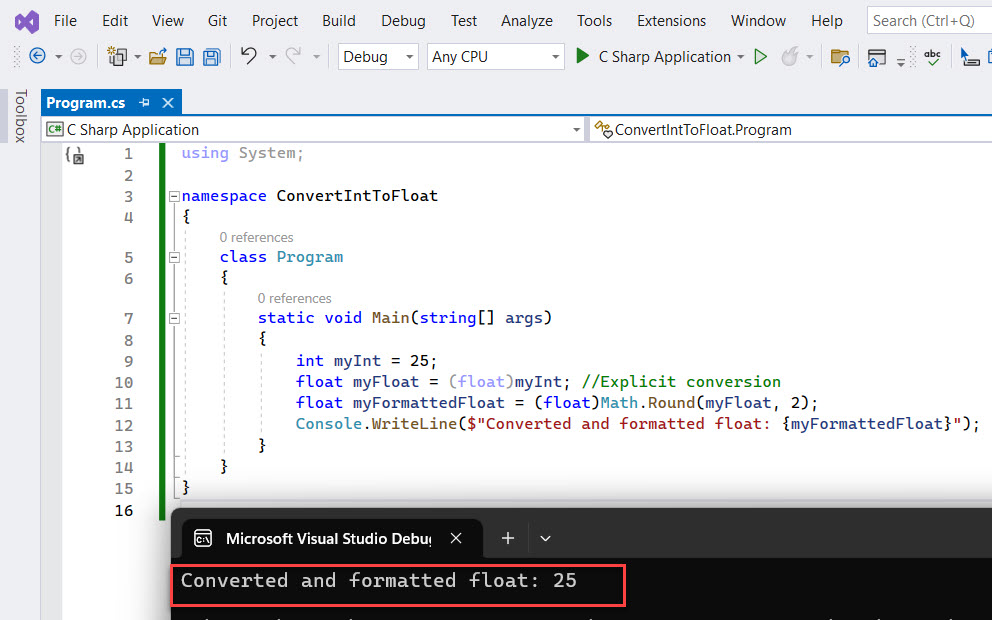Click the 0 references link above Main

coord(294,298)
